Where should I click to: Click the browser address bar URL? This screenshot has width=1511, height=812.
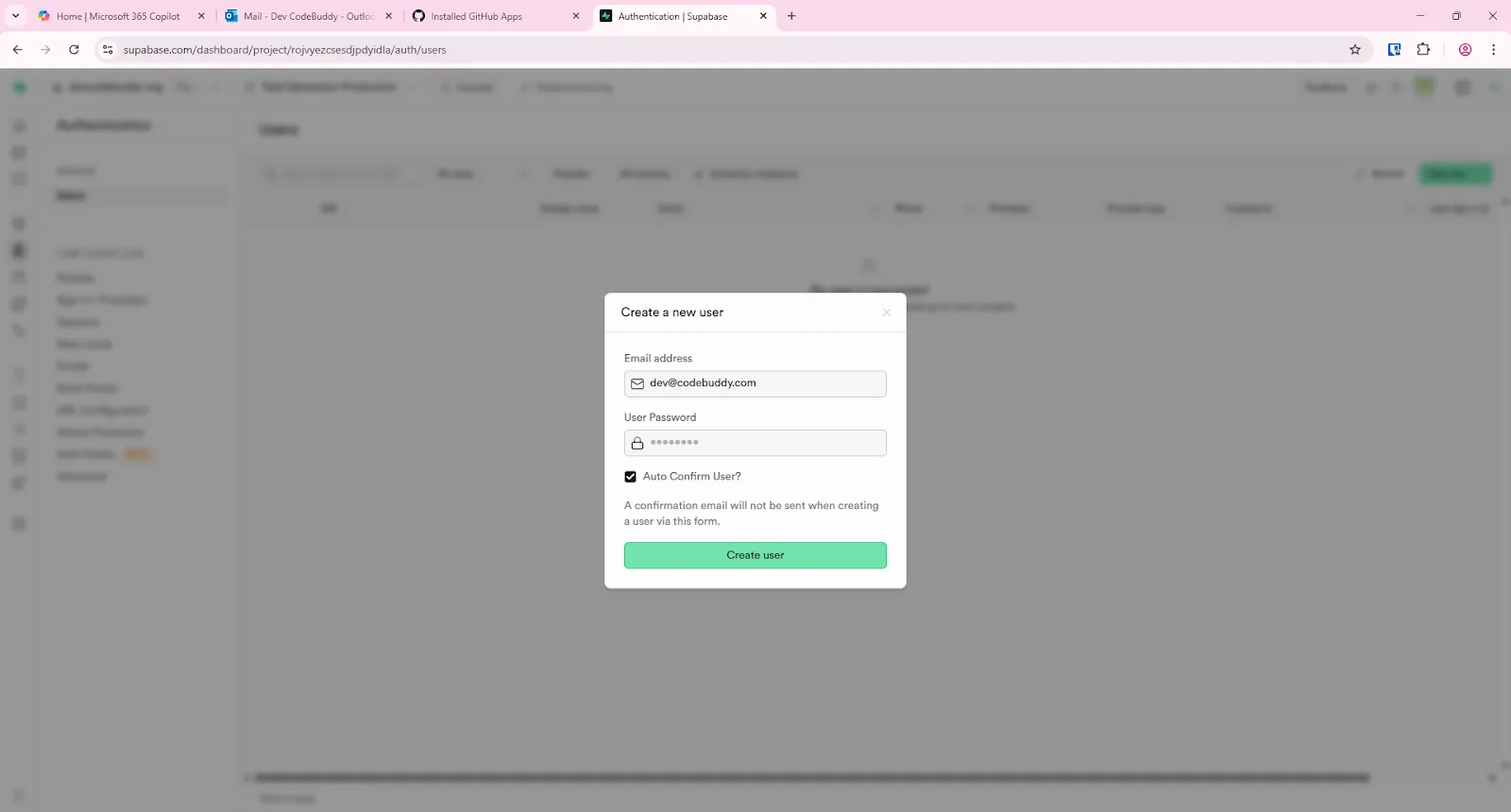[x=284, y=50]
